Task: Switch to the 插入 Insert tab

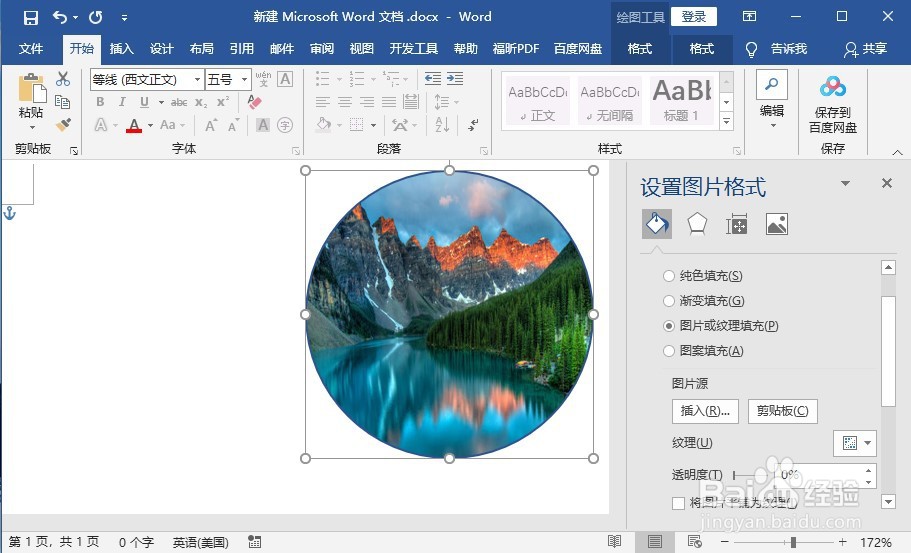Action: [x=121, y=49]
